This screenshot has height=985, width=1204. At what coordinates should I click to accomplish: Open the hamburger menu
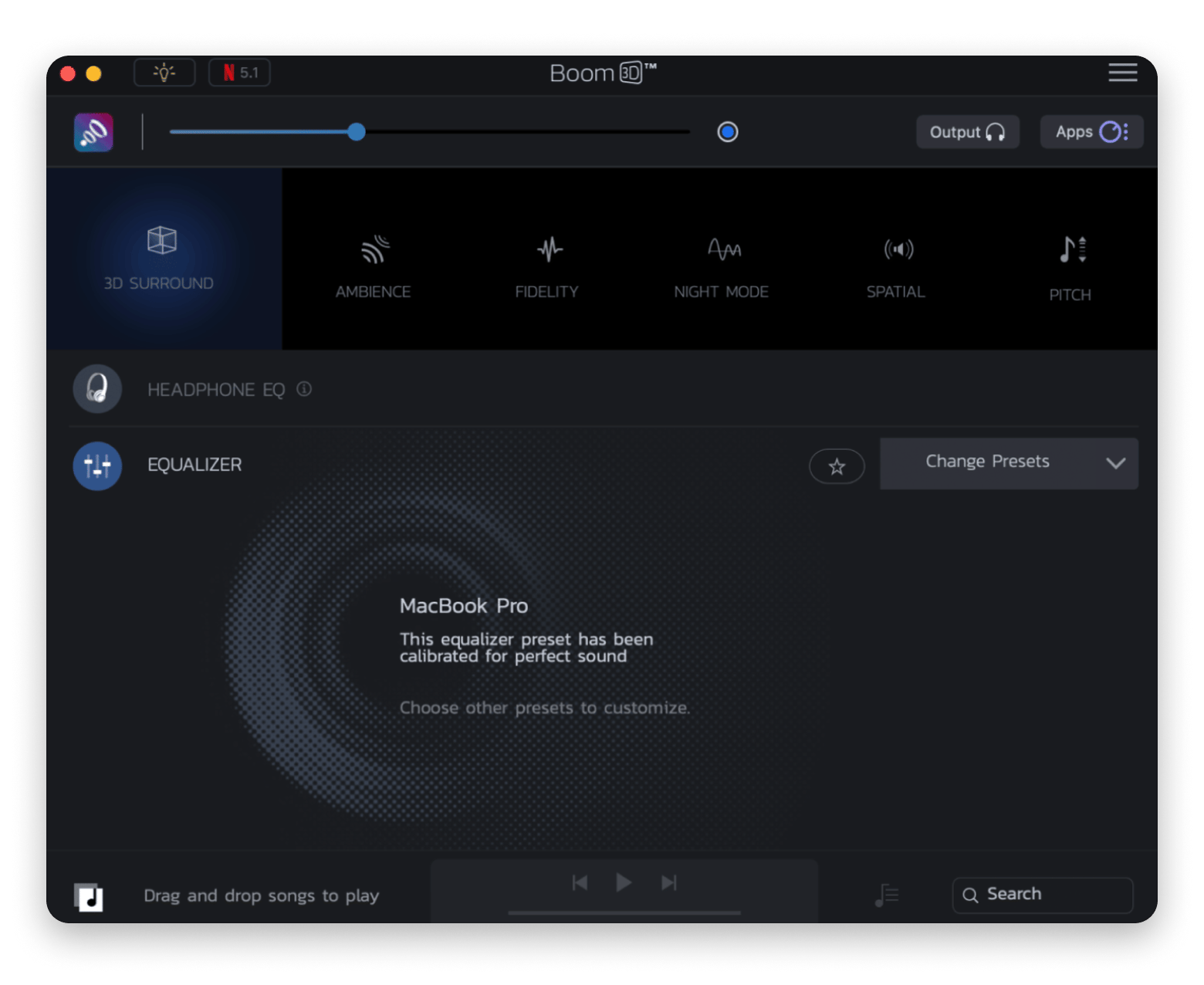point(1122,73)
